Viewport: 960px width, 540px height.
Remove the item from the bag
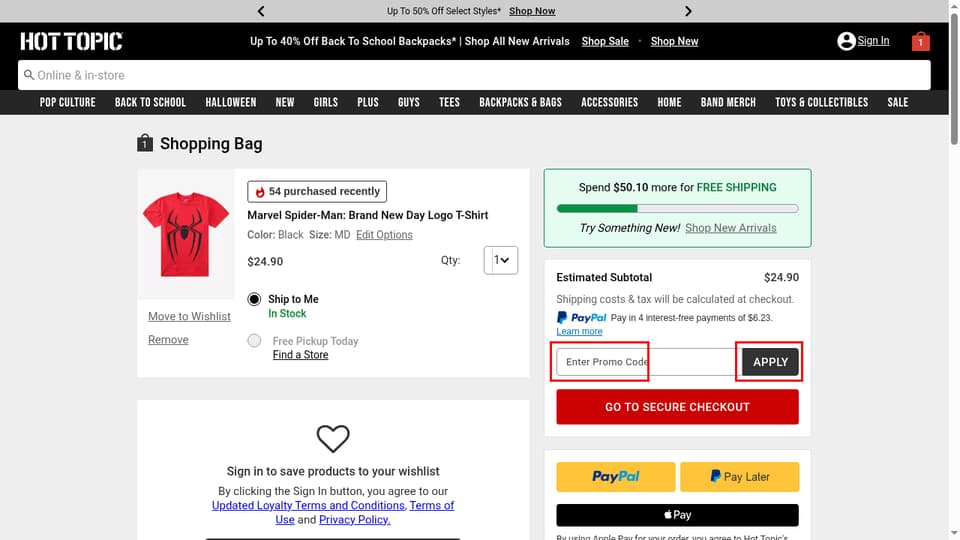[168, 340]
